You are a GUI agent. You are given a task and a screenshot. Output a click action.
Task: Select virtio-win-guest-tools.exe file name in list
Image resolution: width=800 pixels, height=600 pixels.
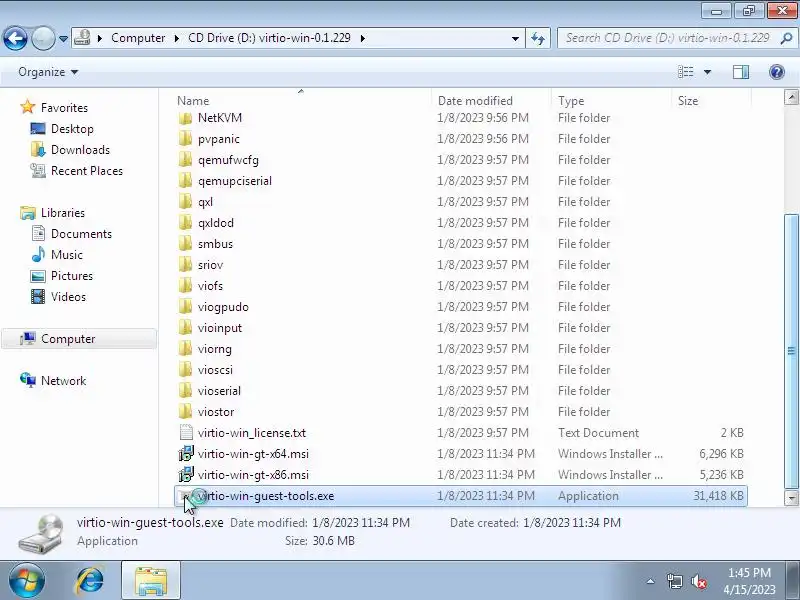(266, 496)
